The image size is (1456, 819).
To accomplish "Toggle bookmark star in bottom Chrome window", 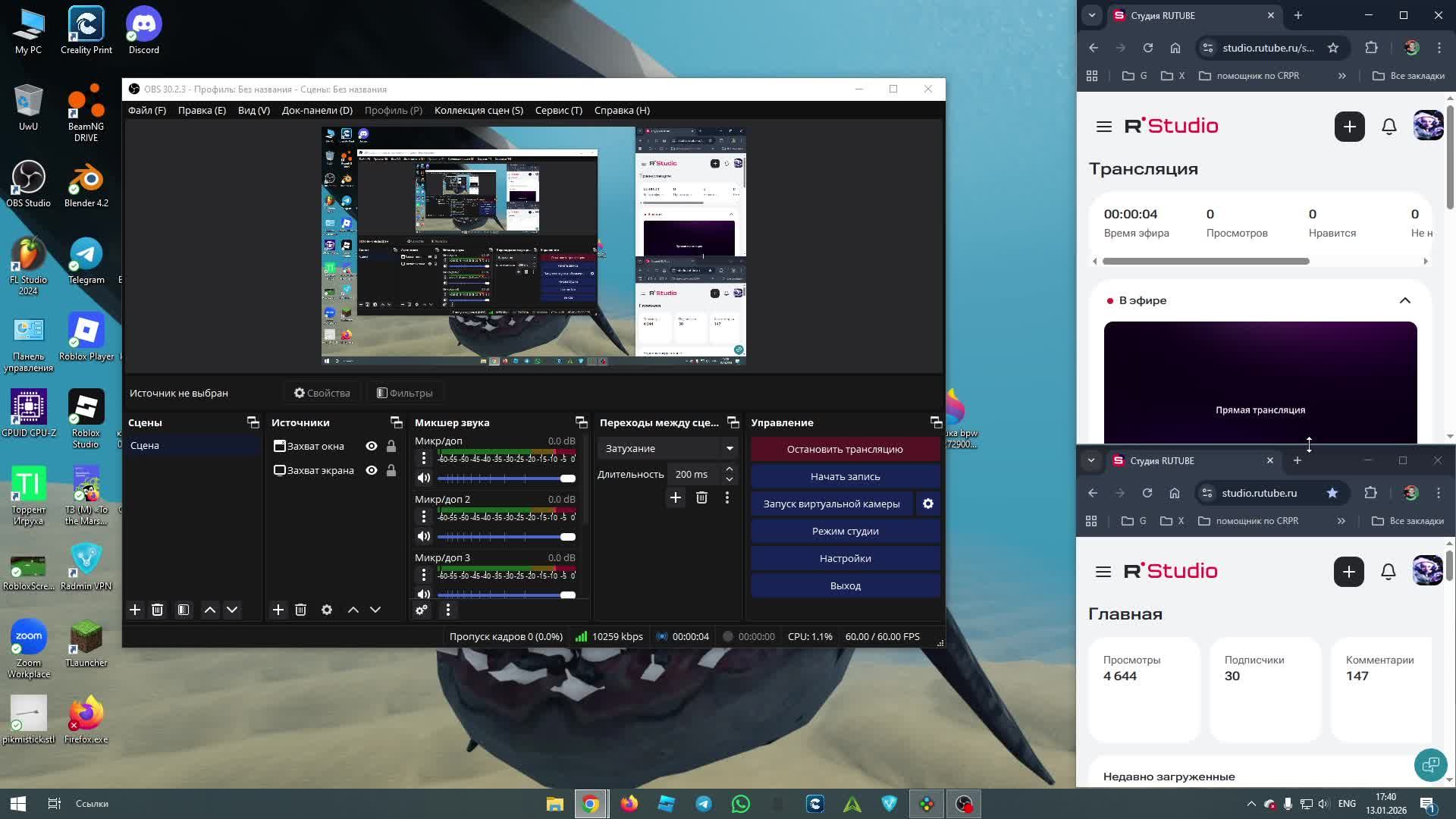I will click(1332, 493).
